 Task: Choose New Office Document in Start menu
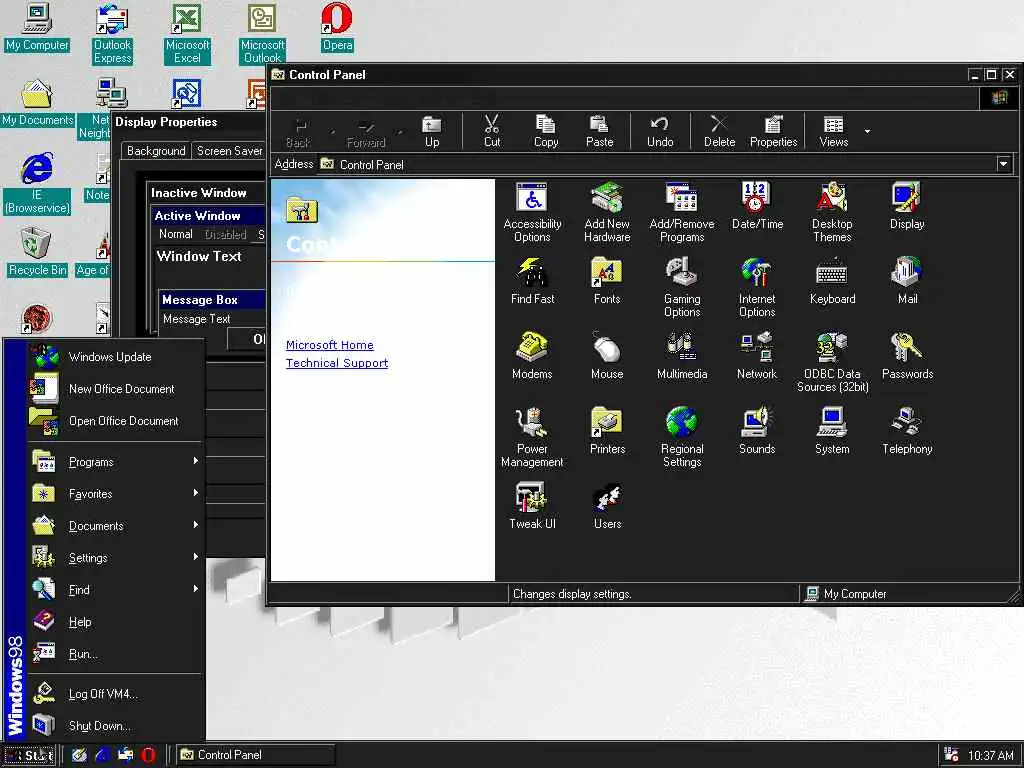[116, 389]
